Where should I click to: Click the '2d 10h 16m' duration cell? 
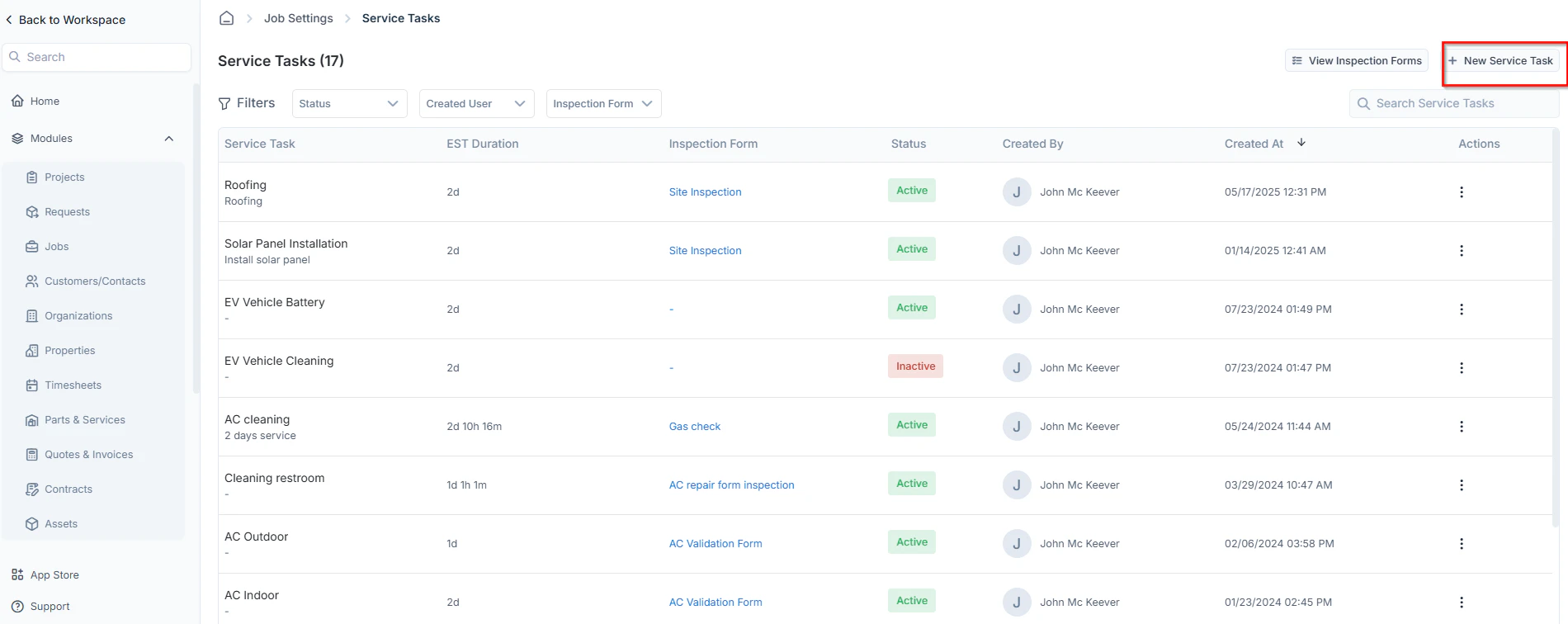pyautogui.click(x=475, y=427)
